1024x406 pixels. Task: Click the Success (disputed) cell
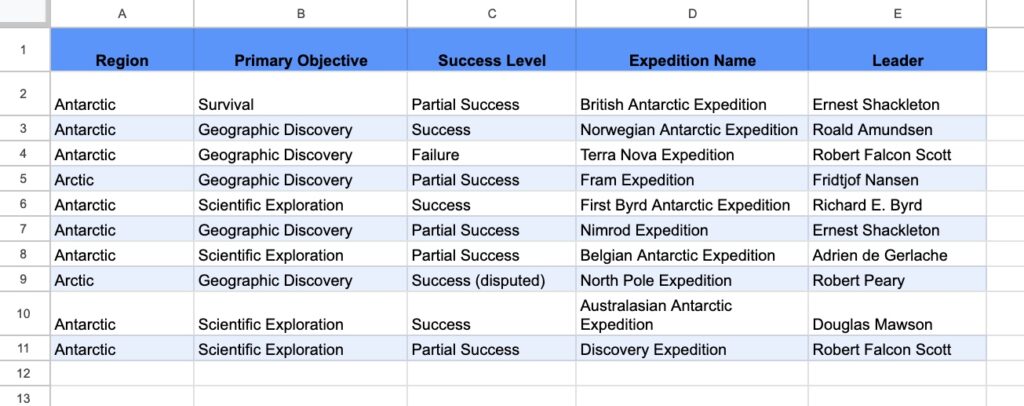click(478, 280)
